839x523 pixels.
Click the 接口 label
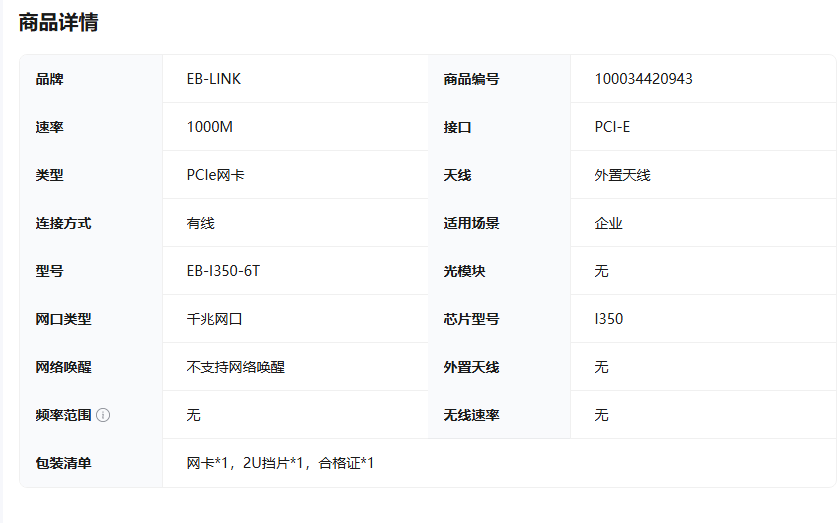click(x=457, y=127)
